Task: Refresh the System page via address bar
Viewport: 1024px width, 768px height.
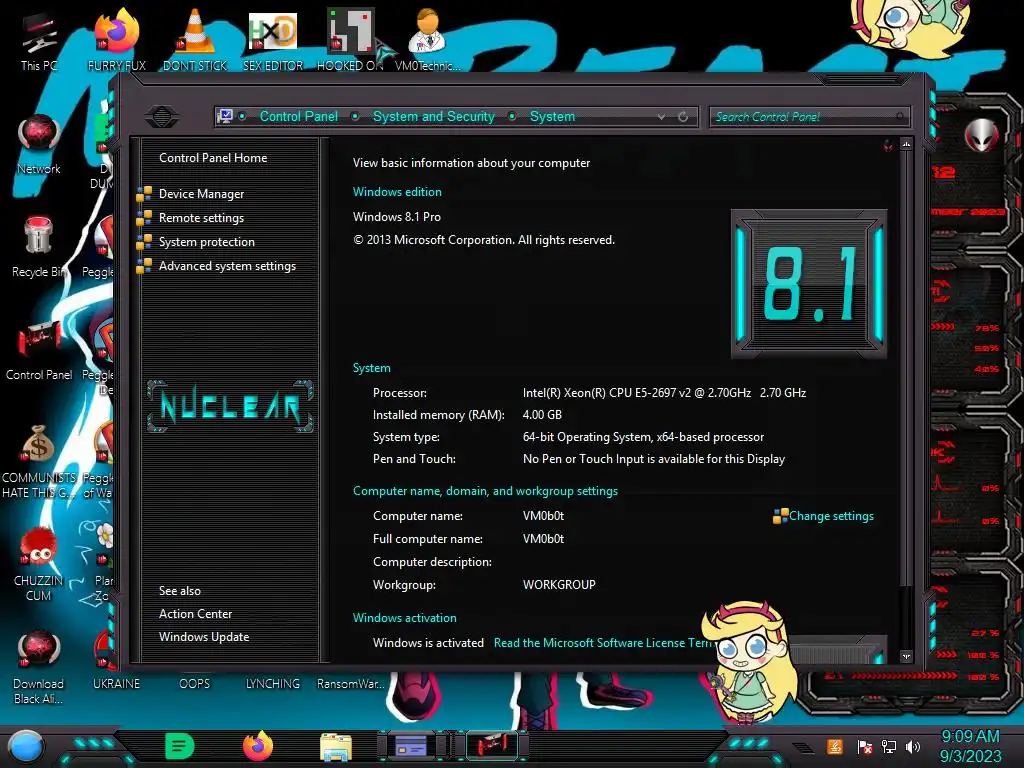Action: pyautogui.click(x=683, y=117)
